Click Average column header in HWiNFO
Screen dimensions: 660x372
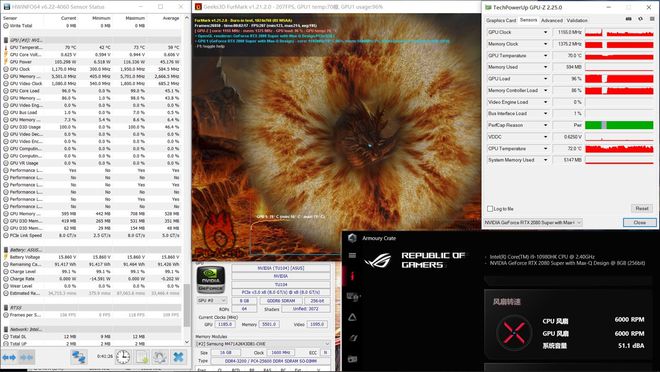click(171, 18)
